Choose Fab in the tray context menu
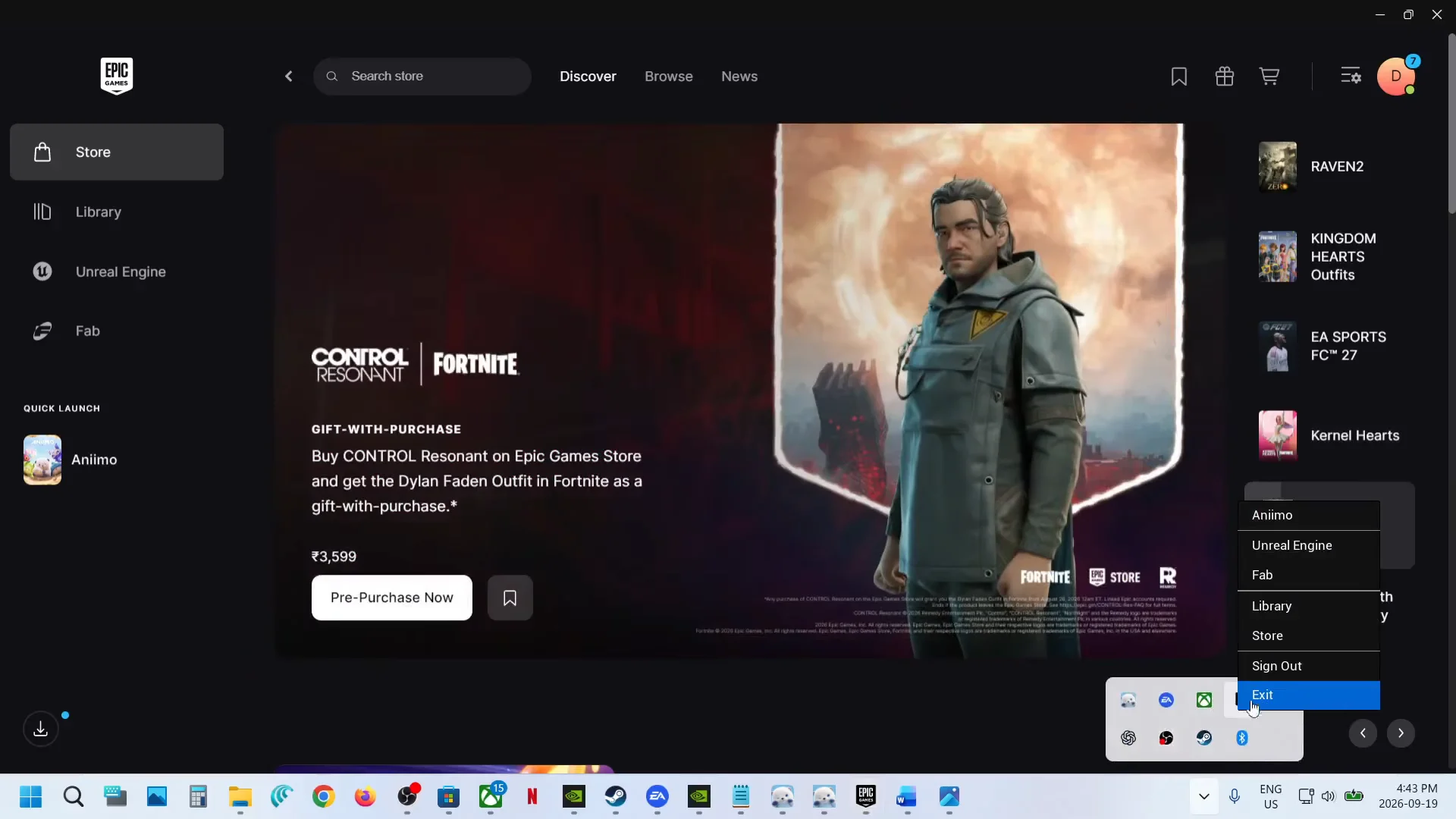Image resolution: width=1456 pixels, height=819 pixels. (1309, 575)
